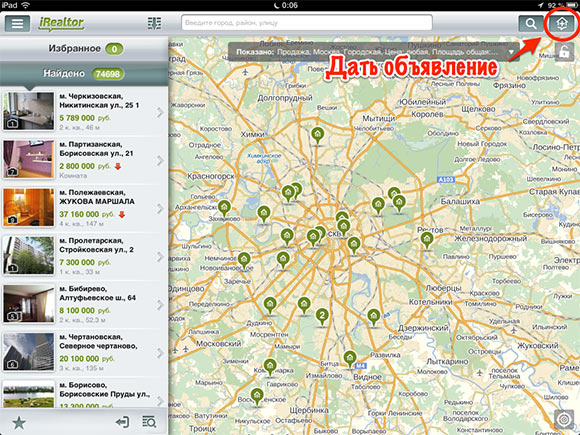Switch to the Избранное tab
Image resolution: width=580 pixels, height=435 pixels.
pos(84,48)
